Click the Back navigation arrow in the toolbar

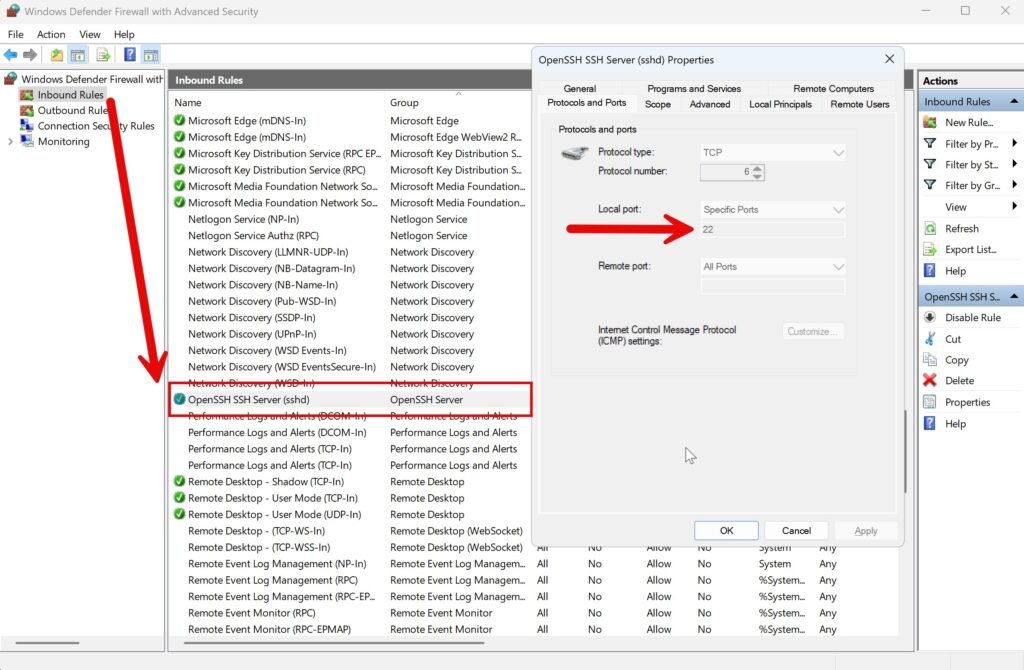click(11, 54)
